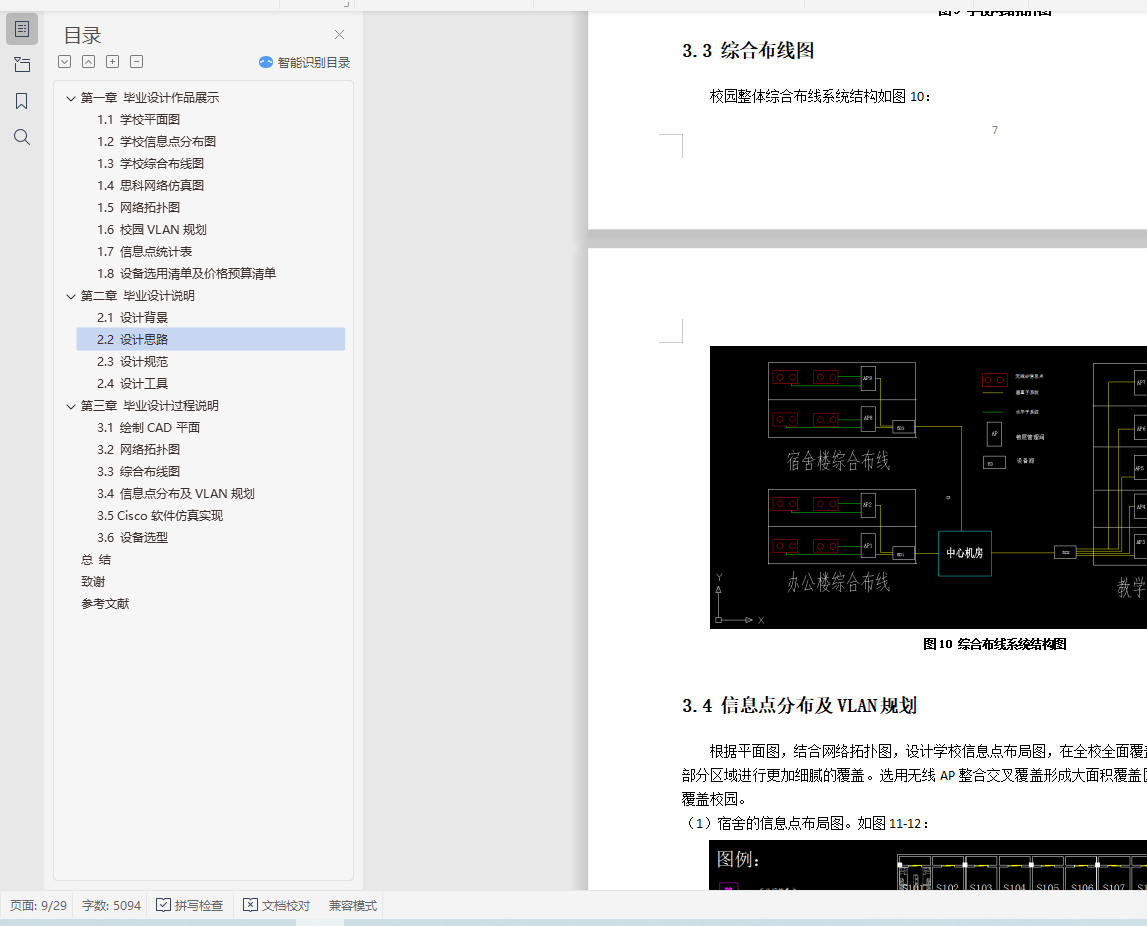Collapse 第一章 毕业设计作品展示
This screenshot has height=926, width=1147.
click(70, 98)
